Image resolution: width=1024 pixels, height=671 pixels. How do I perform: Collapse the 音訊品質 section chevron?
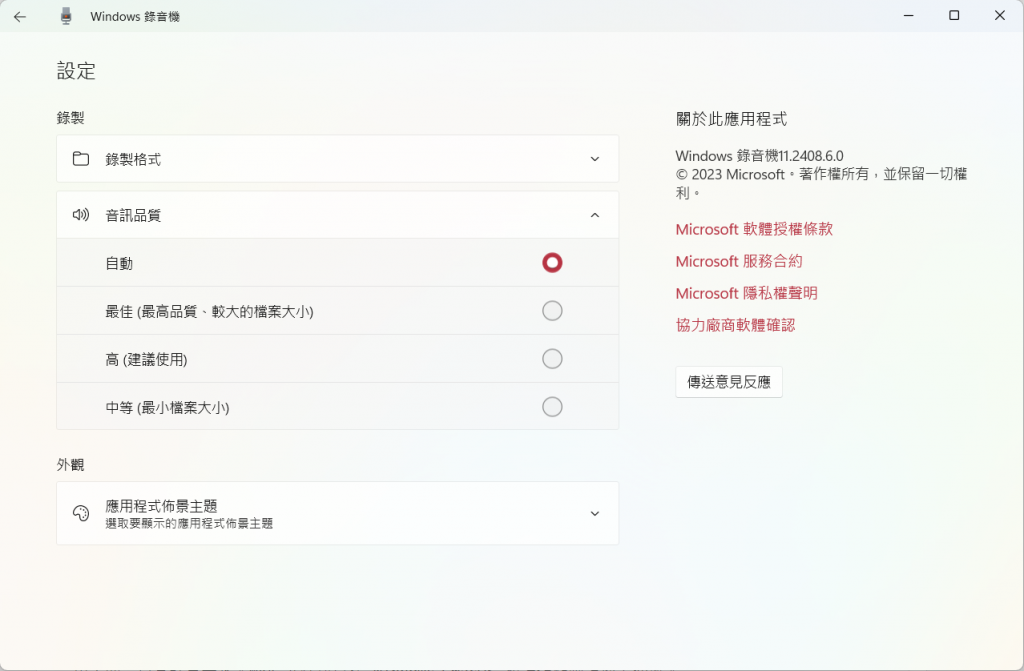tap(594, 215)
